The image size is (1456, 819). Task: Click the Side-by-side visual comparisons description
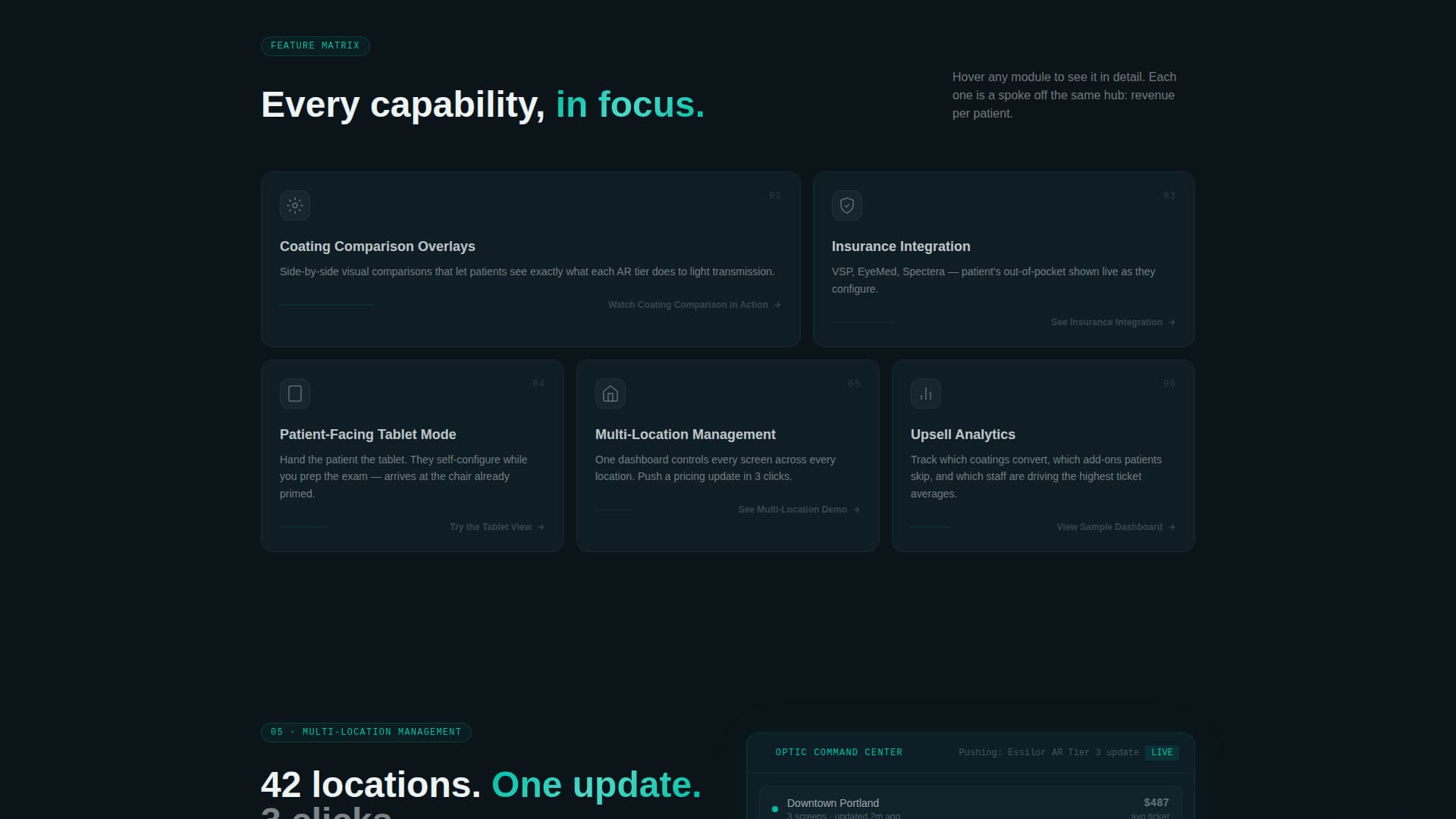(x=527, y=271)
